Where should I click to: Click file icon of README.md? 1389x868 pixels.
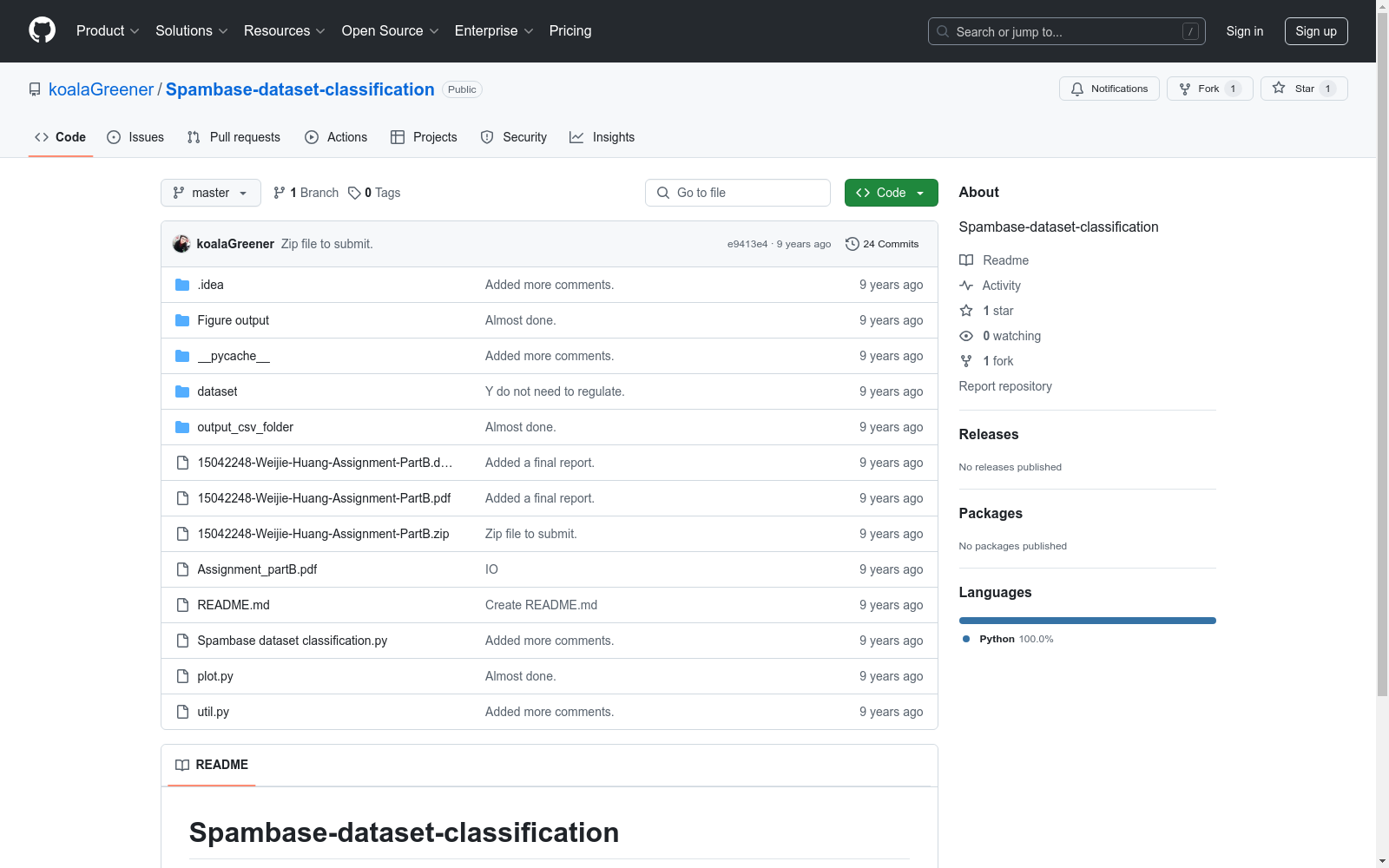(182, 605)
